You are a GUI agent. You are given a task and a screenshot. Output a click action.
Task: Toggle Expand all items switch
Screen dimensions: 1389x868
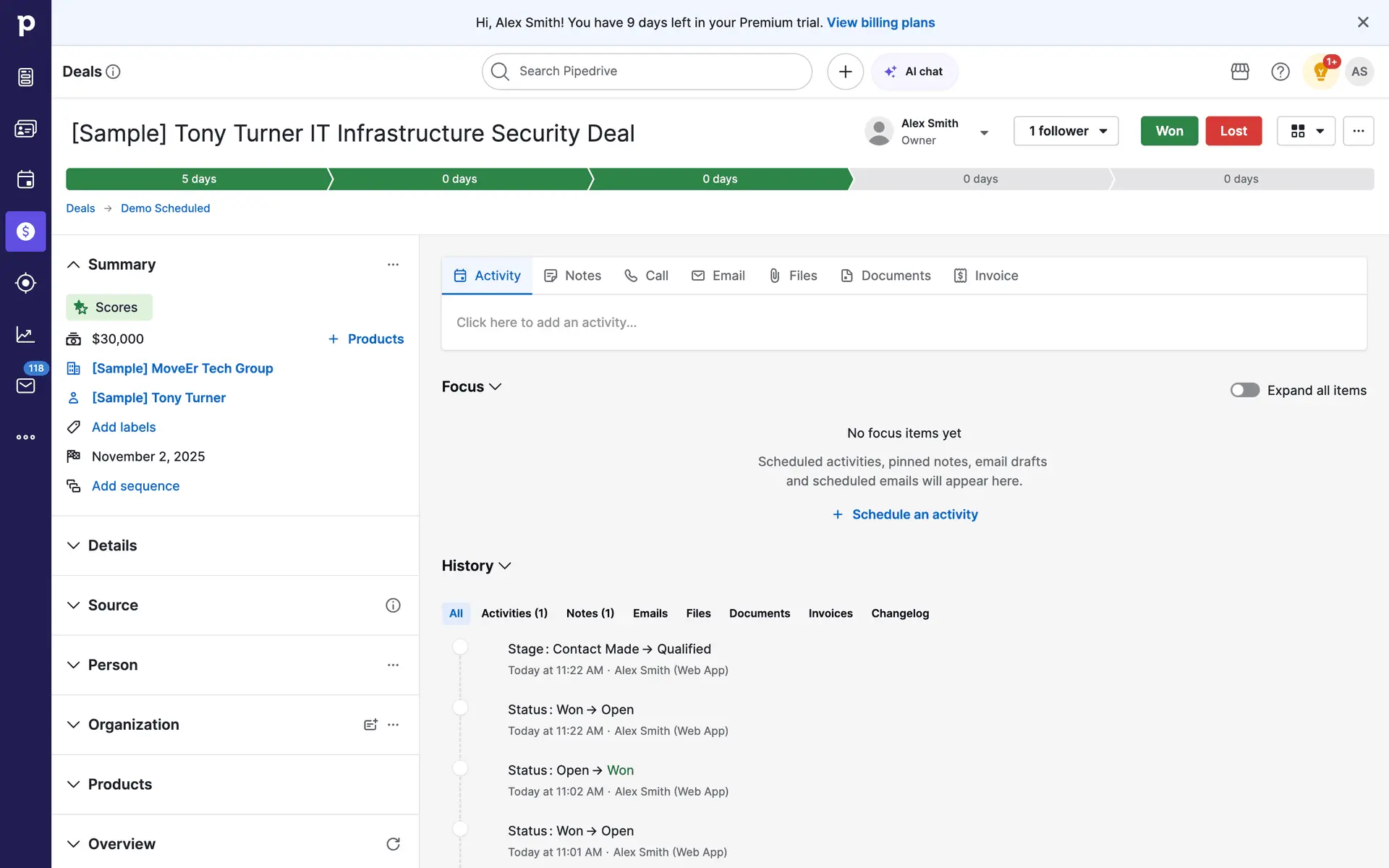[x=1244, y=391]
